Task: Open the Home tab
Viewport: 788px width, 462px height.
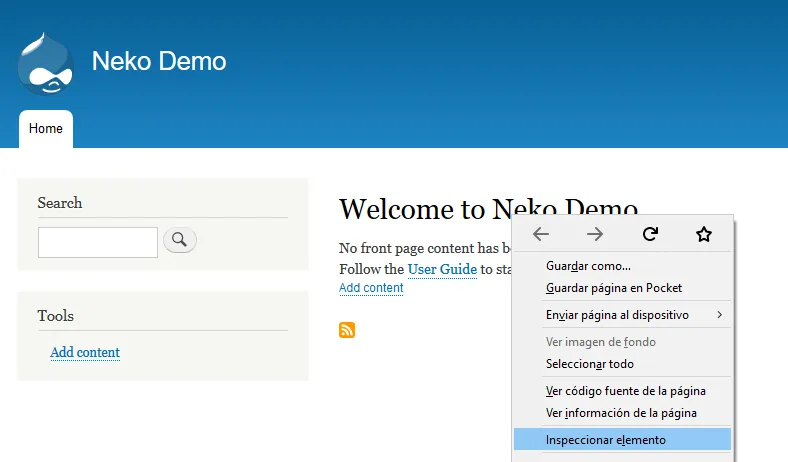Action: (x=46, y=129)
